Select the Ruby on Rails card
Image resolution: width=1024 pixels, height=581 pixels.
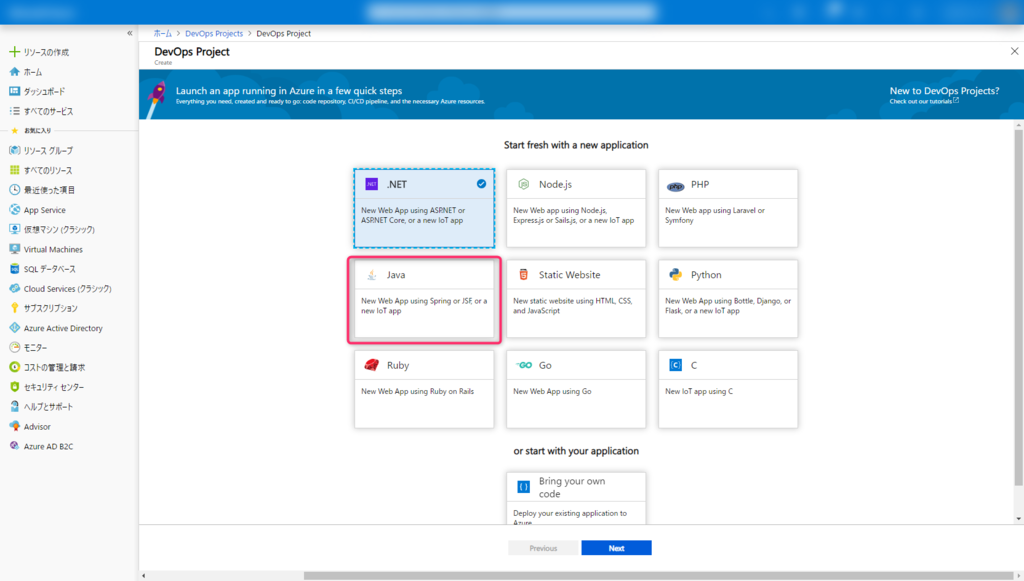pos(424,389)
